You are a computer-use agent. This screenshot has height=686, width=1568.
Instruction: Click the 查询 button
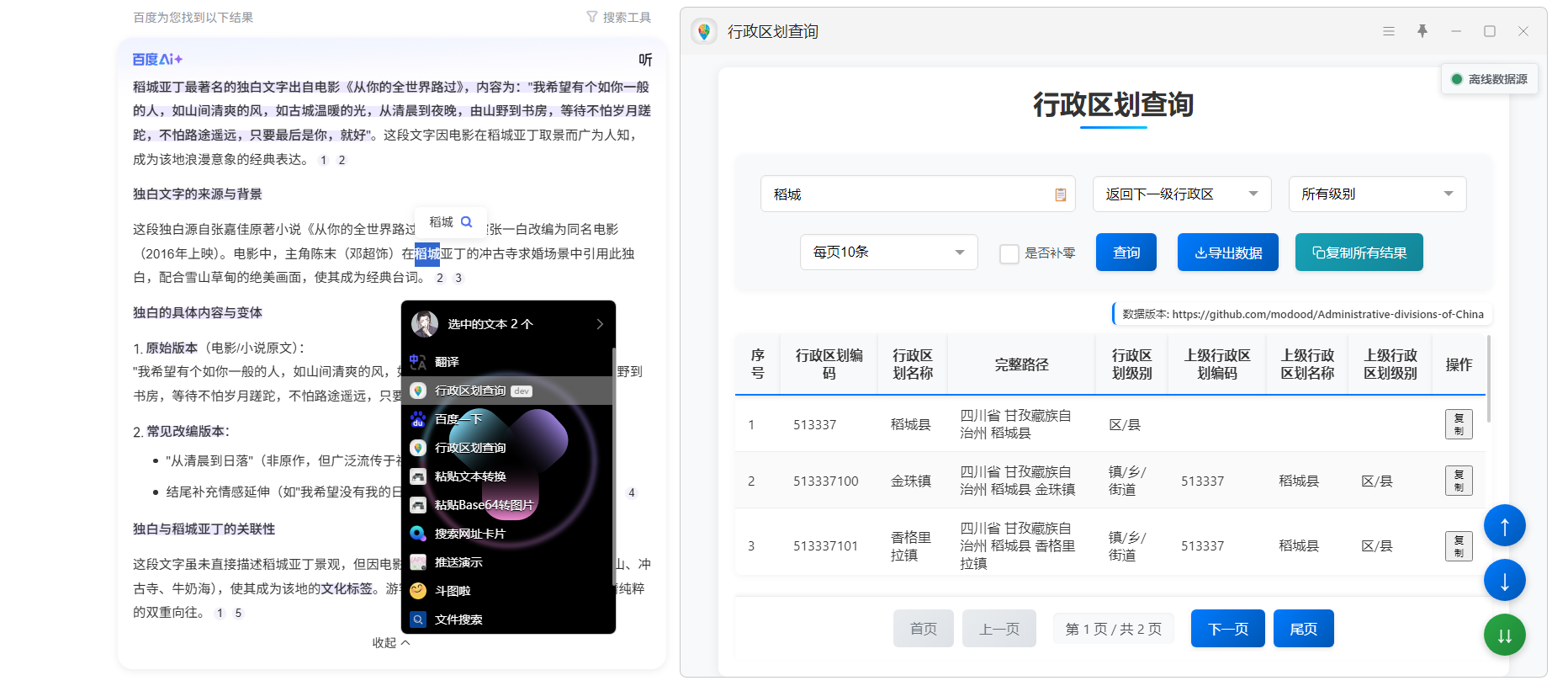tap(1126, 253)
